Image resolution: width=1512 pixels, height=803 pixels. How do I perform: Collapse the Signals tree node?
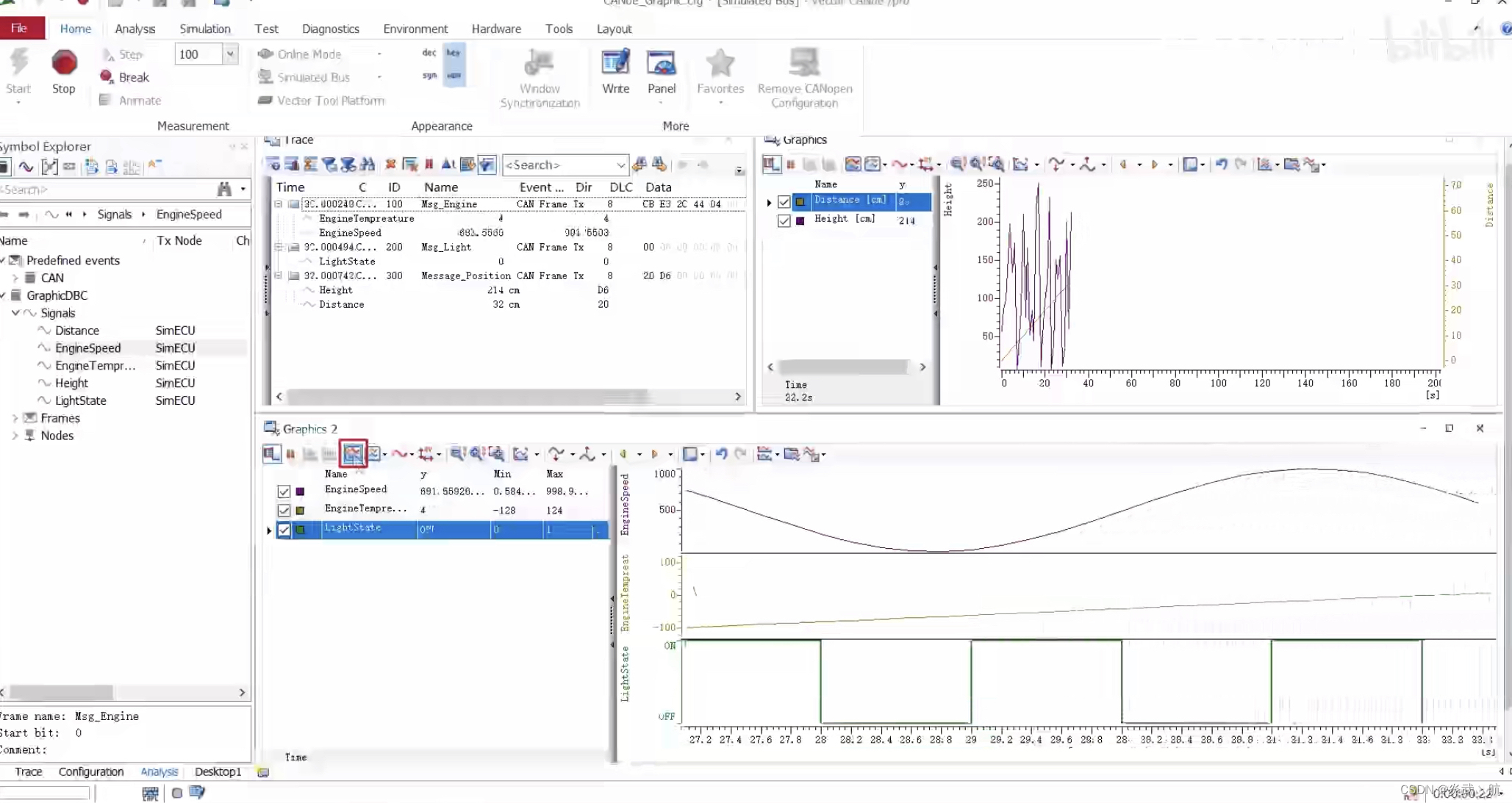tap(15, 313)
